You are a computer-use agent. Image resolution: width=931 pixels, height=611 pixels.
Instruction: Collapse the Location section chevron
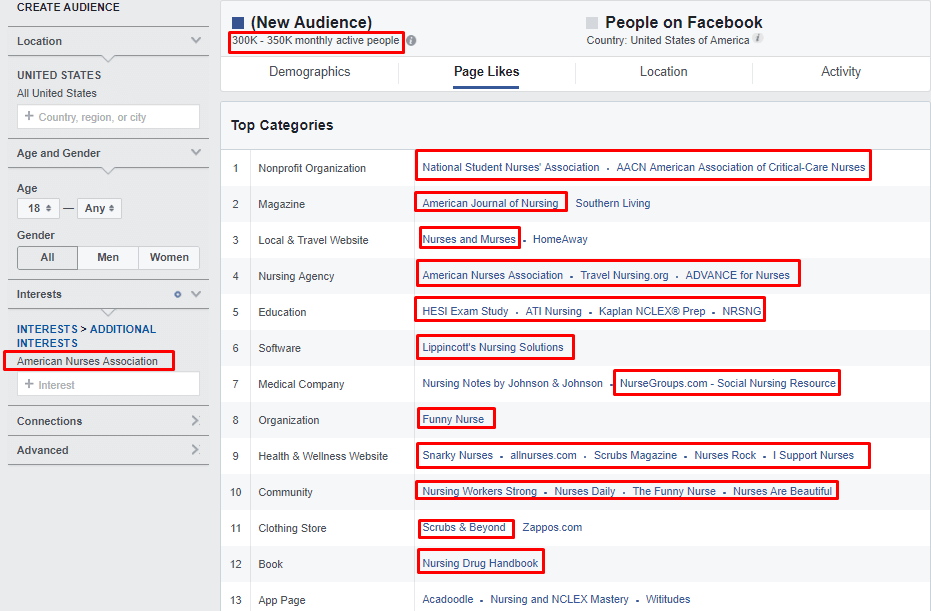click(196, 40)
